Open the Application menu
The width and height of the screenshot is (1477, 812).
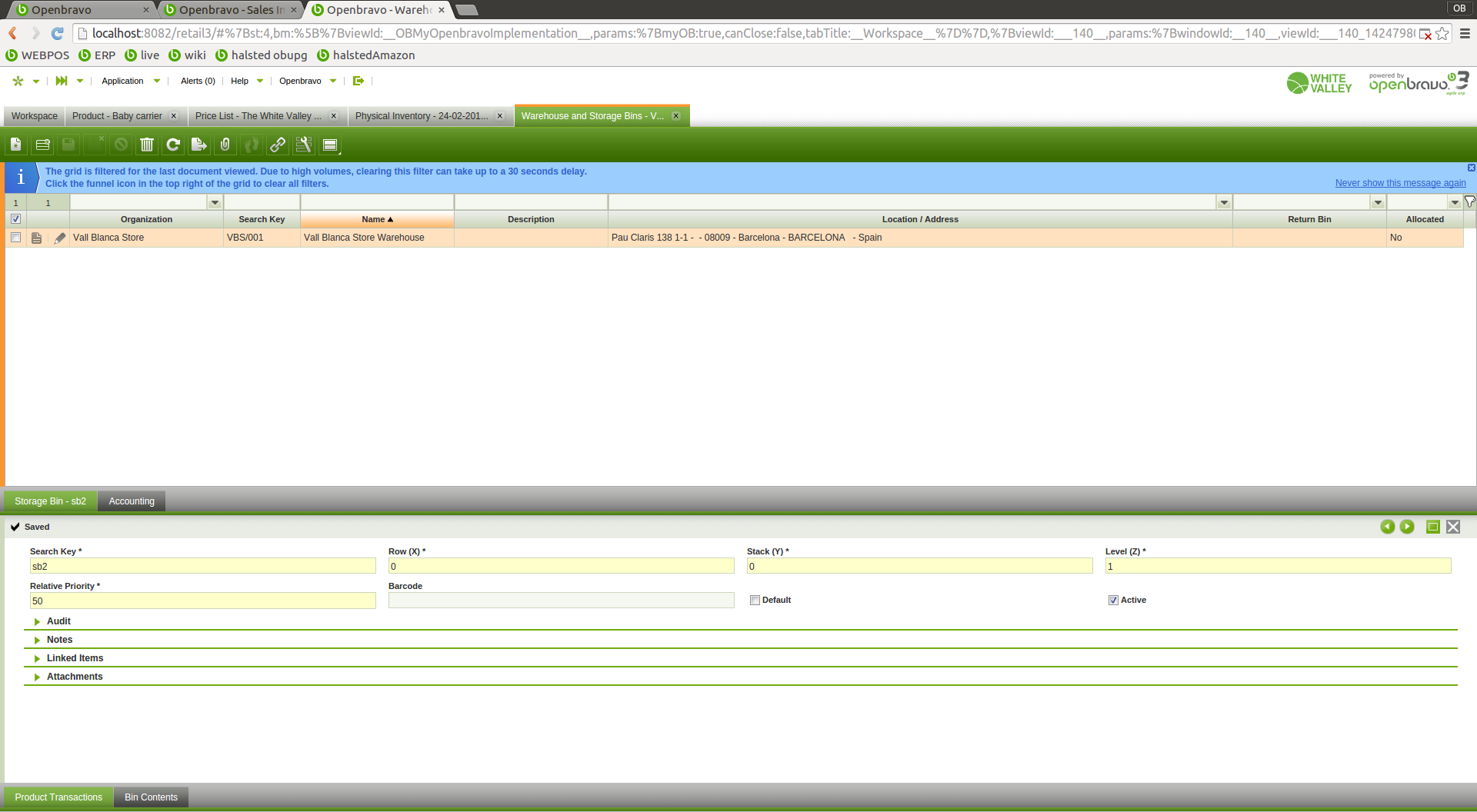123,81
